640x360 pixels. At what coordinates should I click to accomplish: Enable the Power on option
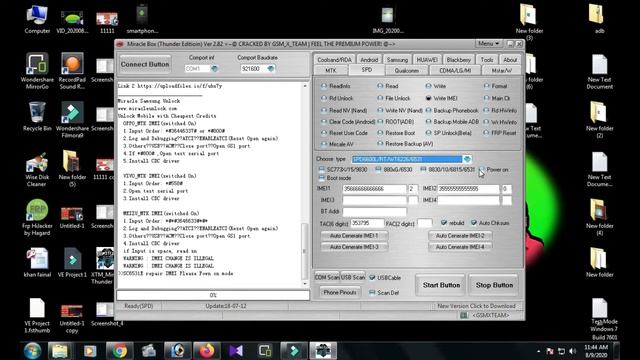482,169
